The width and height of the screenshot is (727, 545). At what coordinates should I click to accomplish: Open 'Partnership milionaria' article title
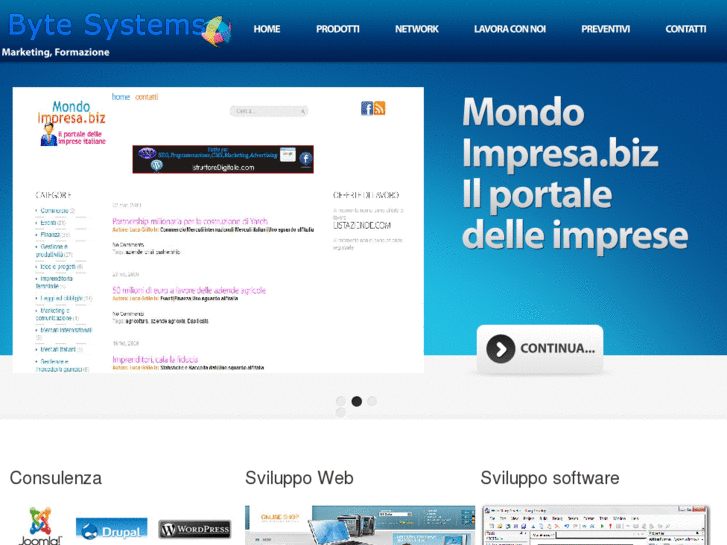[190, 221]
